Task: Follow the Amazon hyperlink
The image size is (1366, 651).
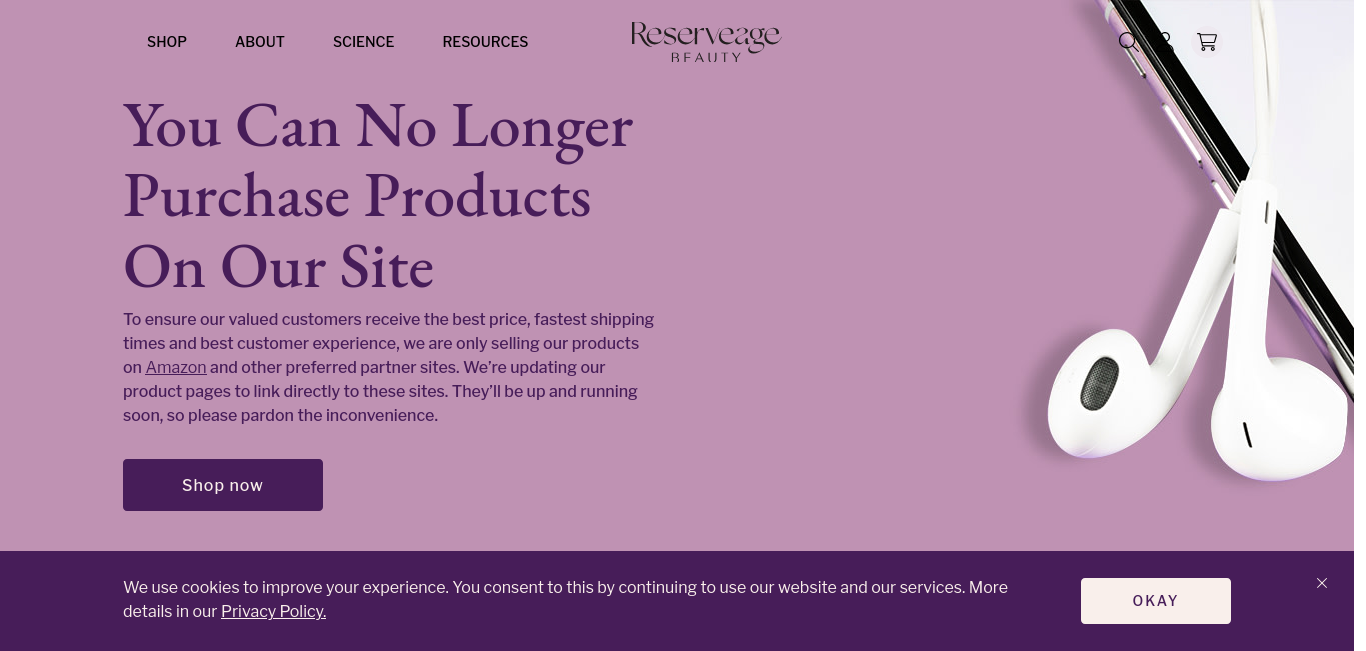Action: pos(176,367)
